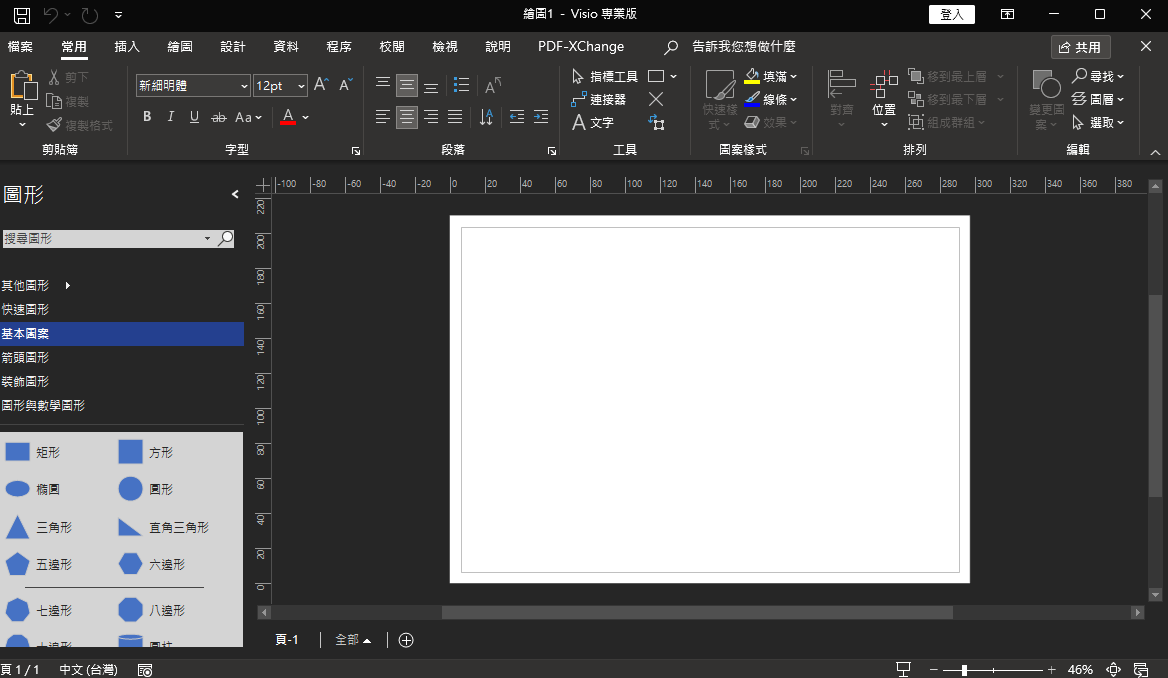Select the 文字 text tool

tap(592, 122)
